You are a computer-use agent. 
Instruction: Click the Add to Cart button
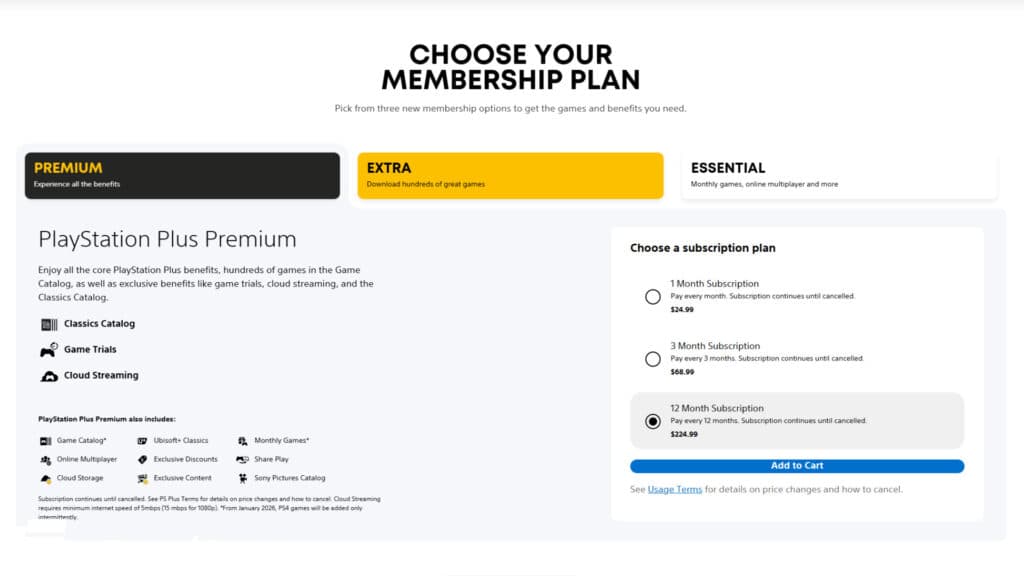(796, 465)
